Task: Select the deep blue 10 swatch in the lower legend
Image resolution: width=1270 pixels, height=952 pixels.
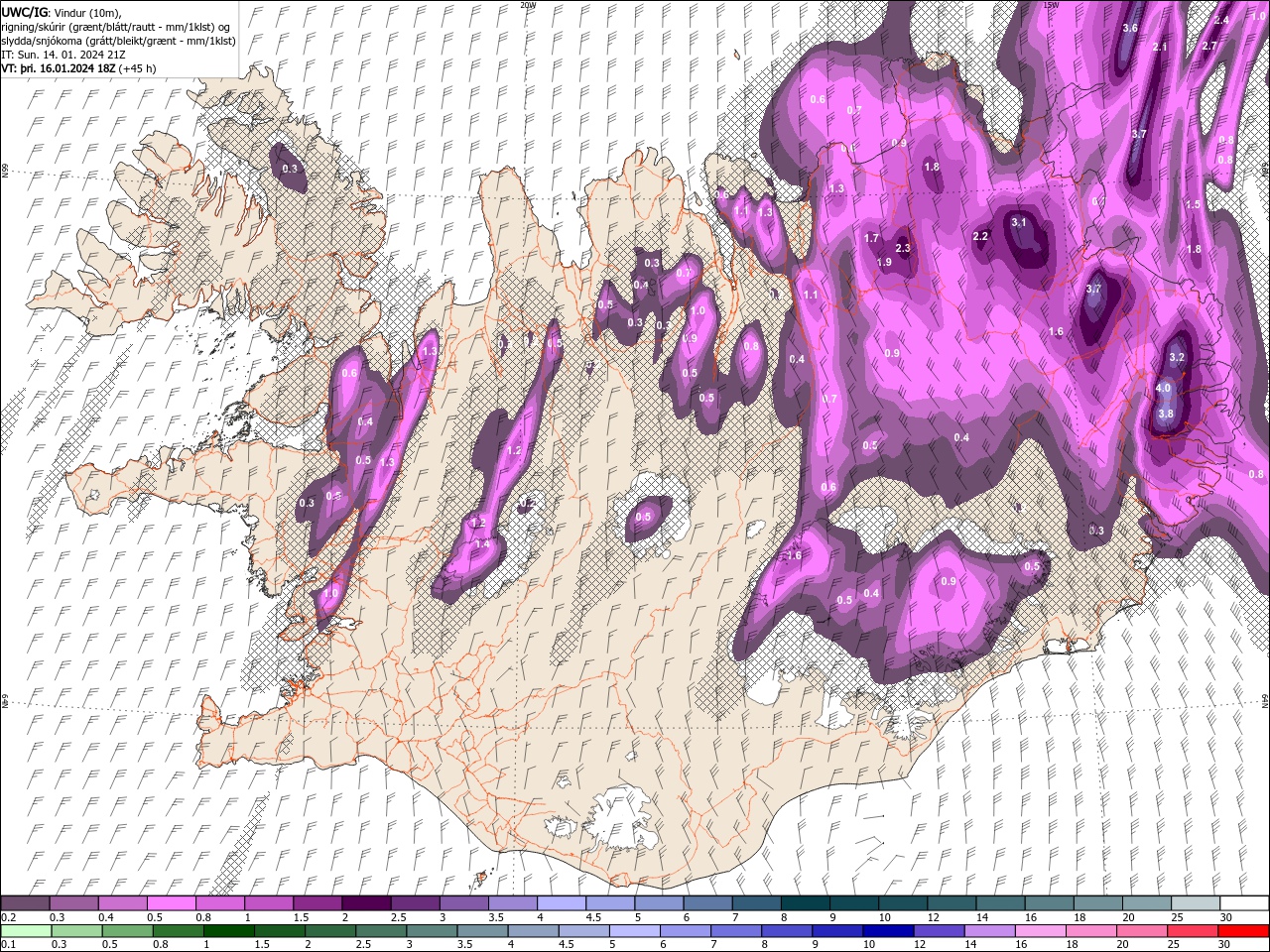Action: click(x=888, y=930)
